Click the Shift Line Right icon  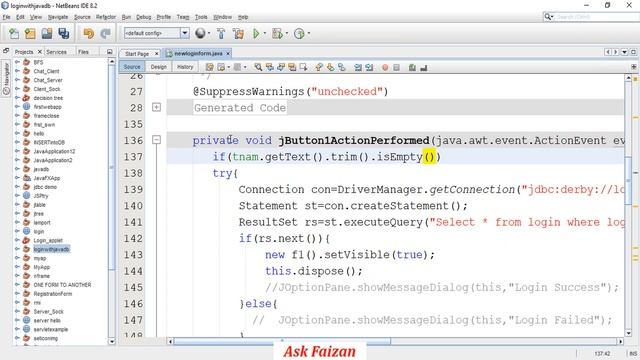[x=369, y=67]
